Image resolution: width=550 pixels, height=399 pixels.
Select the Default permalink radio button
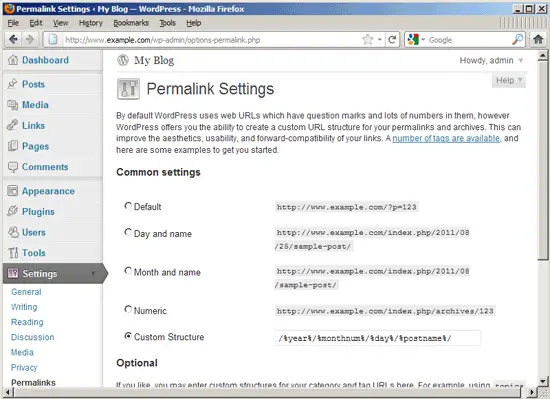pos(128,206)
